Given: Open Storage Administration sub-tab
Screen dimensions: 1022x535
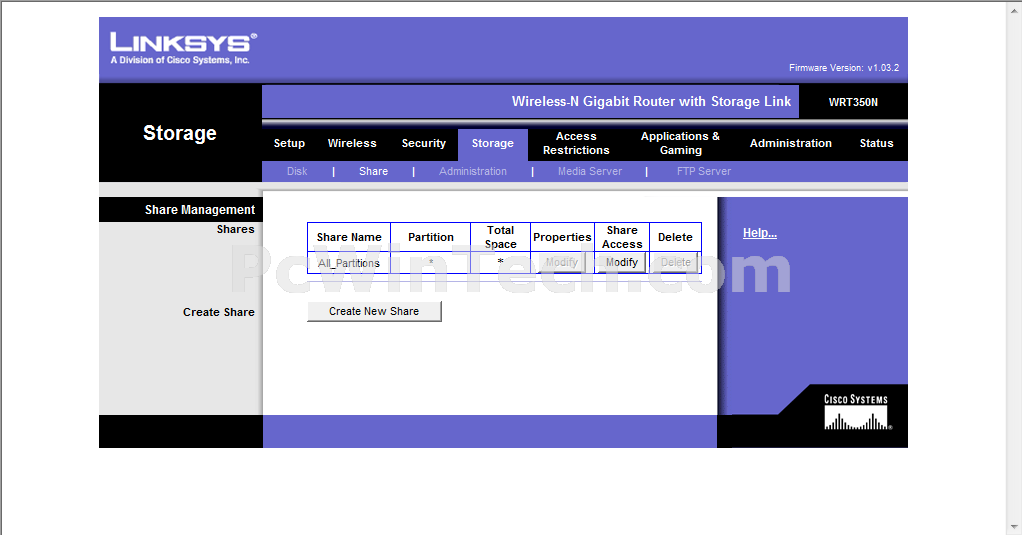Looking at the screenshot, I should pos(473,171).
